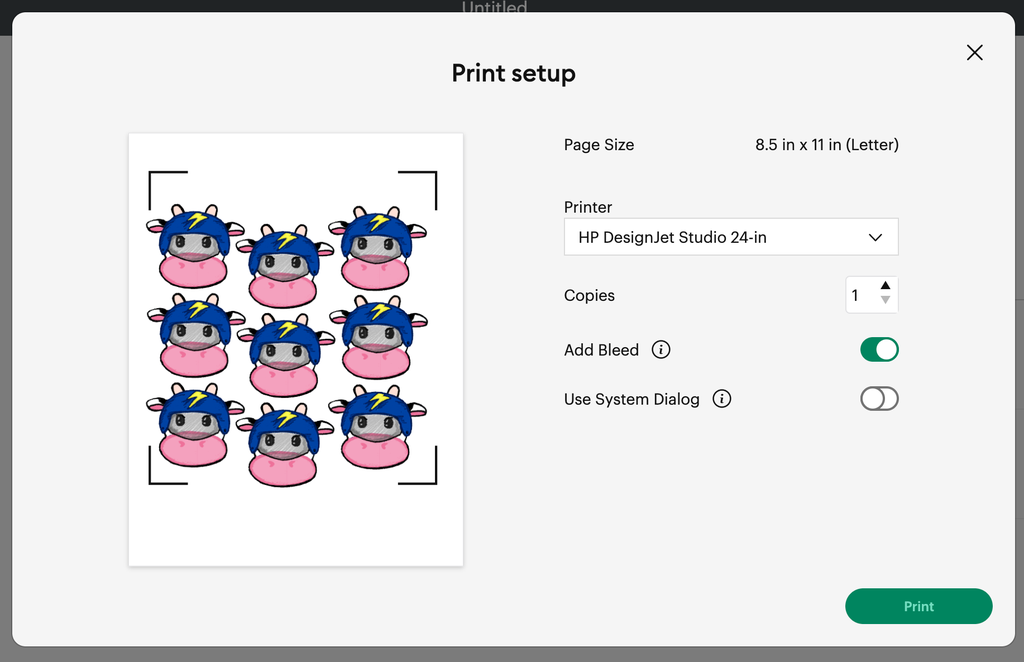This screenshot has width=1024, height=662.
Task: Turn off the Add Bleed toggle
Action: 879,350
